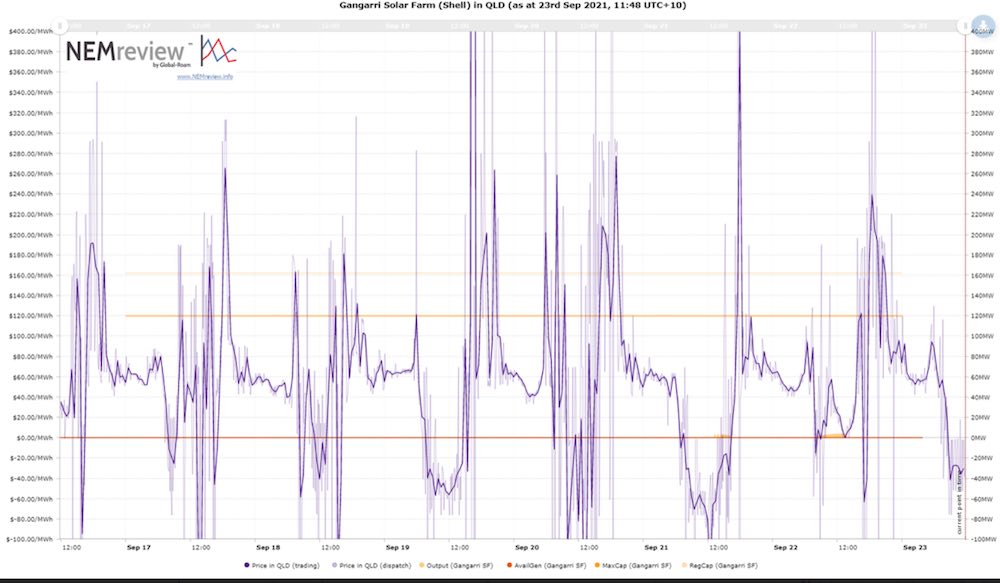Grab the left range scrollbar handle
1000x583 pixels.
click(59, 26)
